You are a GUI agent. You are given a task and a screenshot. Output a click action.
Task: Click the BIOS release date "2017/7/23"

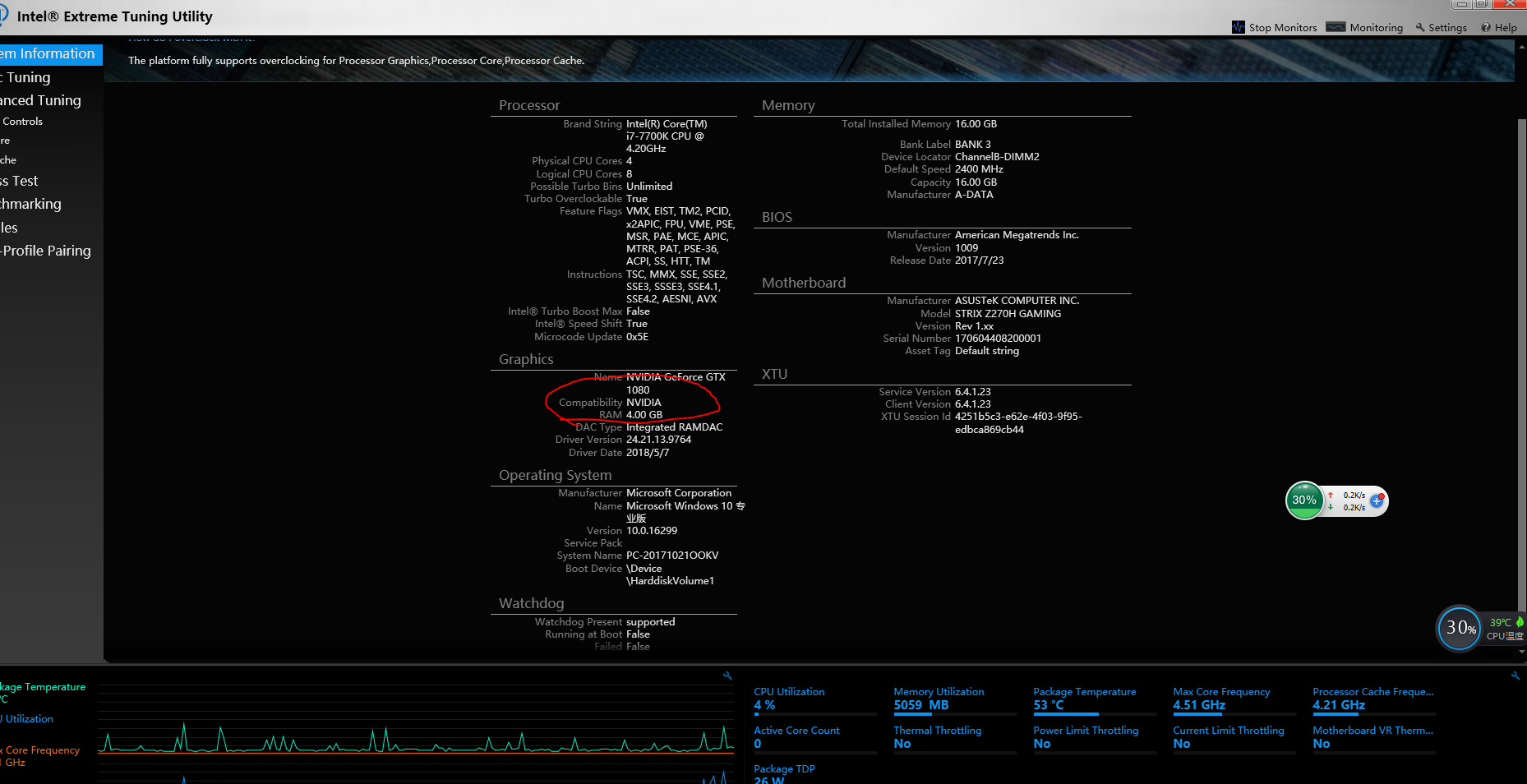979,261
